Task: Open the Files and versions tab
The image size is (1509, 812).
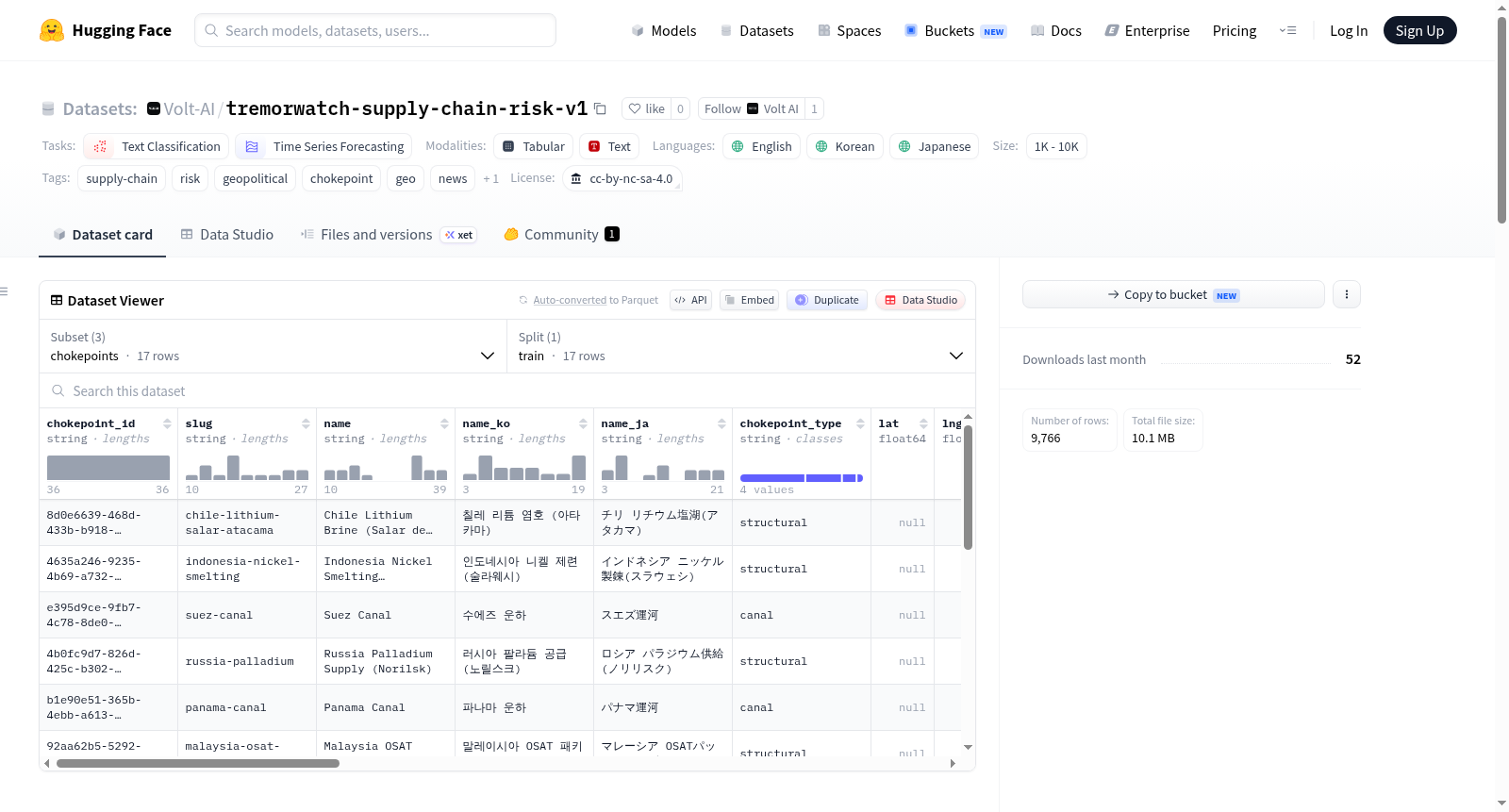Action: click(x=389, y=234)
